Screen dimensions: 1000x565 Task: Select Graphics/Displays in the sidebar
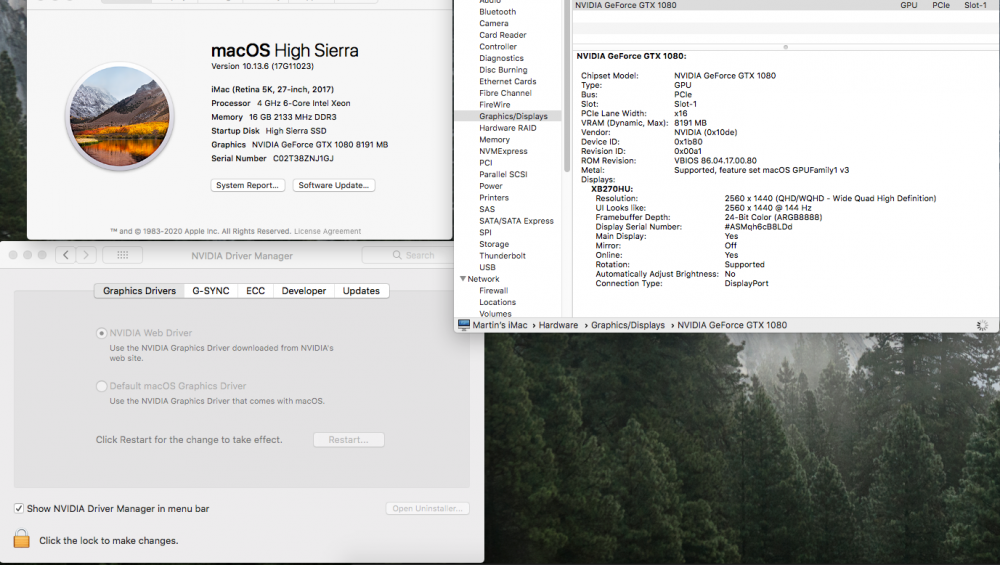(508, 116)
